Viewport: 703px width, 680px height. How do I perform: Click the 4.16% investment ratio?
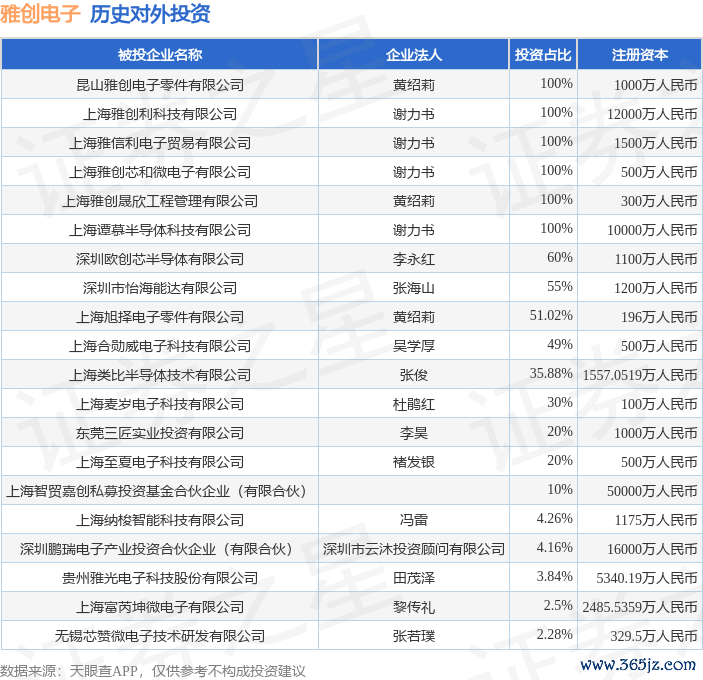tap(555, 547)
